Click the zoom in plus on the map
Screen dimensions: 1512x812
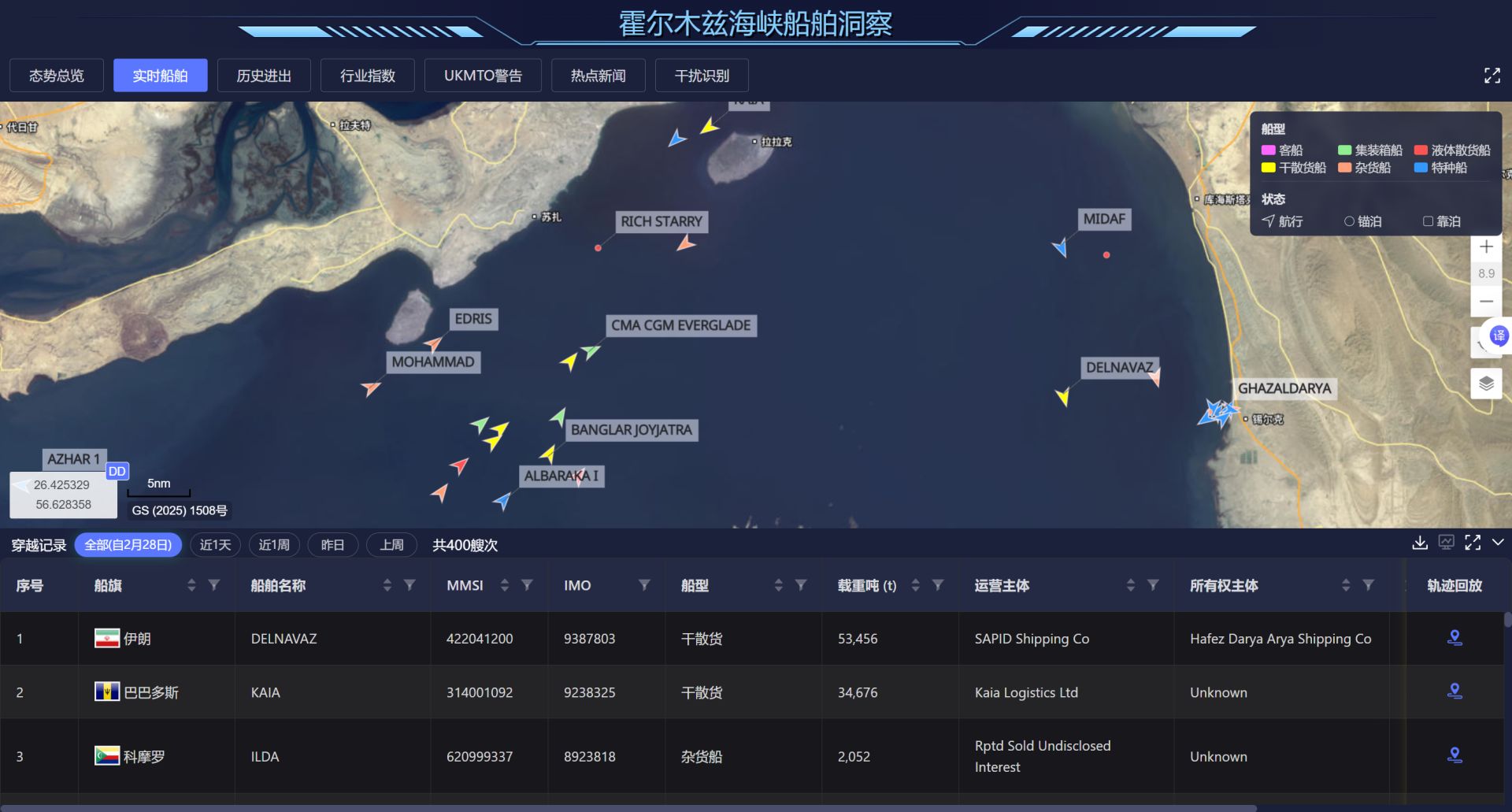(x=1487, y=247)
